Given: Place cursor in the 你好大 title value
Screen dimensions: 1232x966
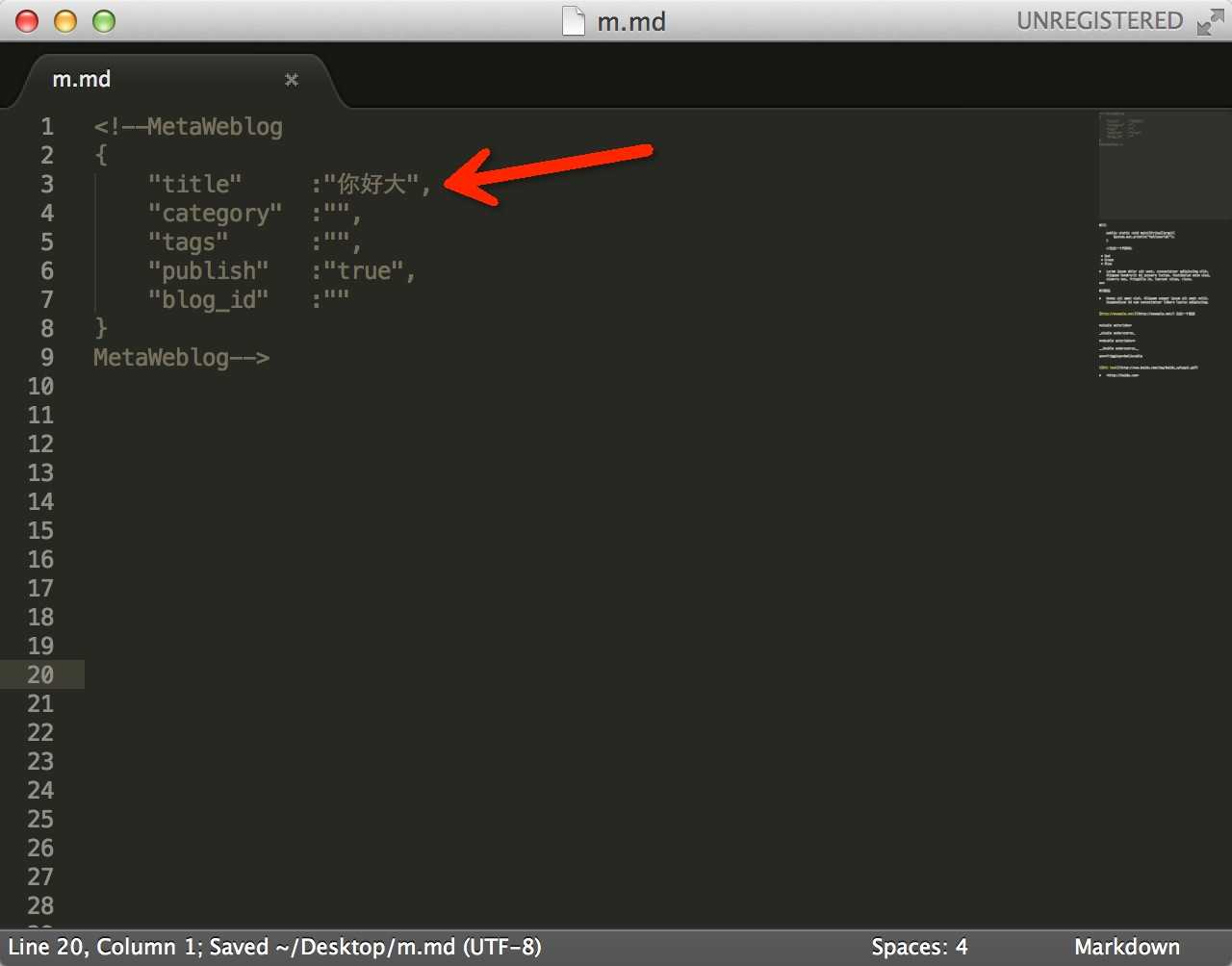Looking at the screenshot, I should [x=372, y=185].
